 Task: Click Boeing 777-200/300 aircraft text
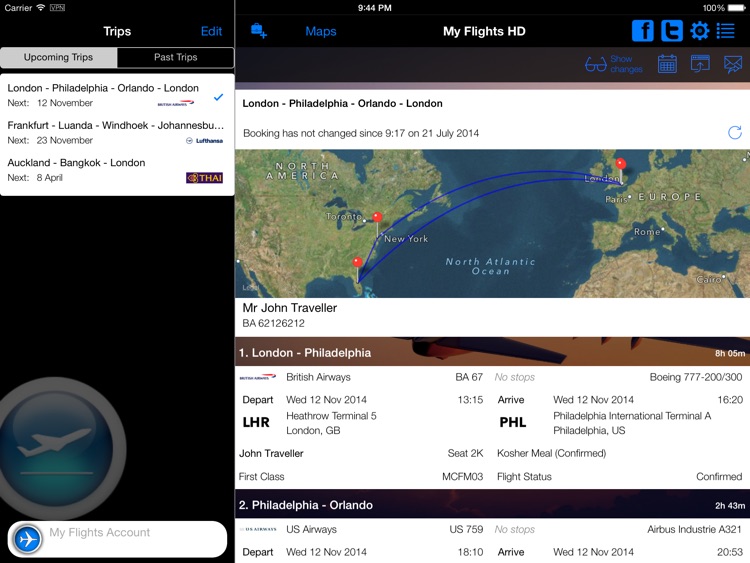click(x=696, y=377)
